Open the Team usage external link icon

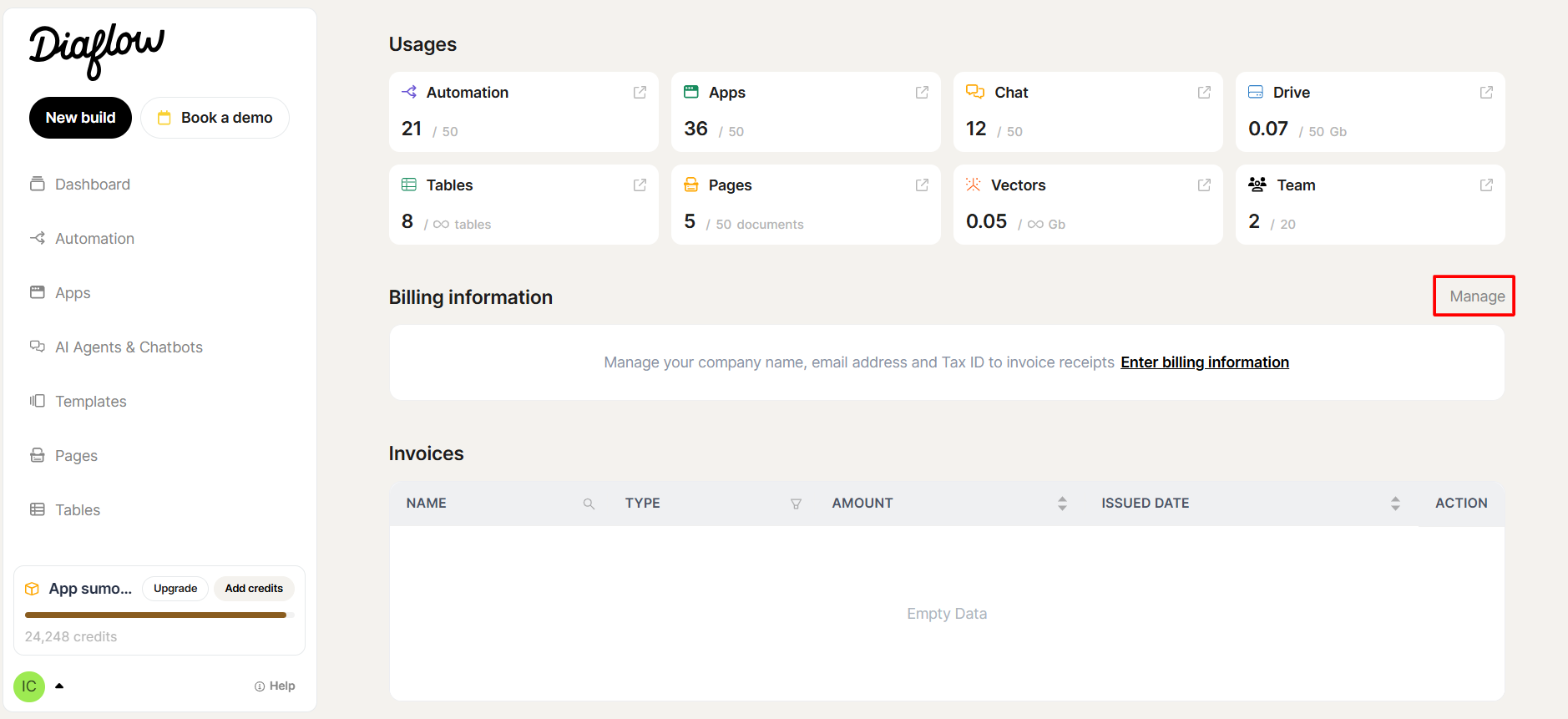point(1486,185)
